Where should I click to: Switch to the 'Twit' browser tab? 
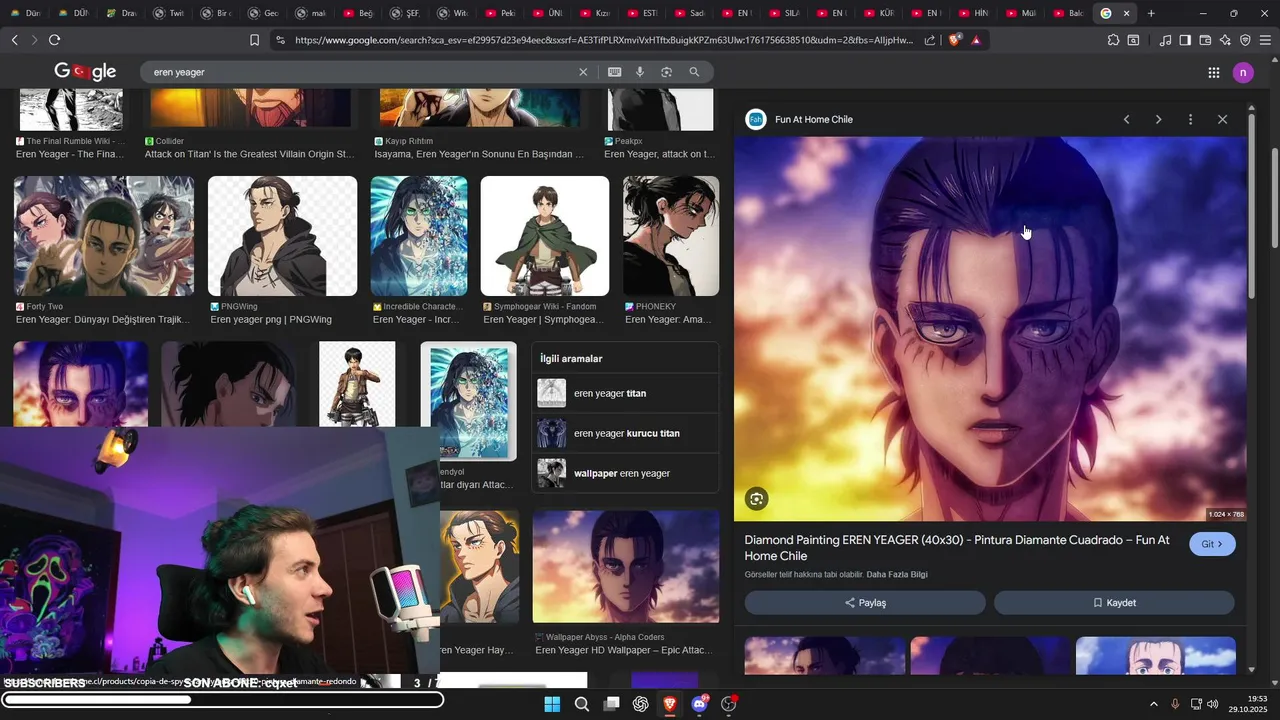[170, 13]
